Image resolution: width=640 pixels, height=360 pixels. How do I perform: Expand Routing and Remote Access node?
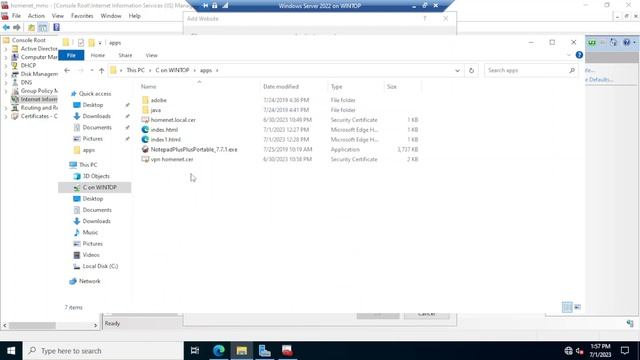point(6,108)
